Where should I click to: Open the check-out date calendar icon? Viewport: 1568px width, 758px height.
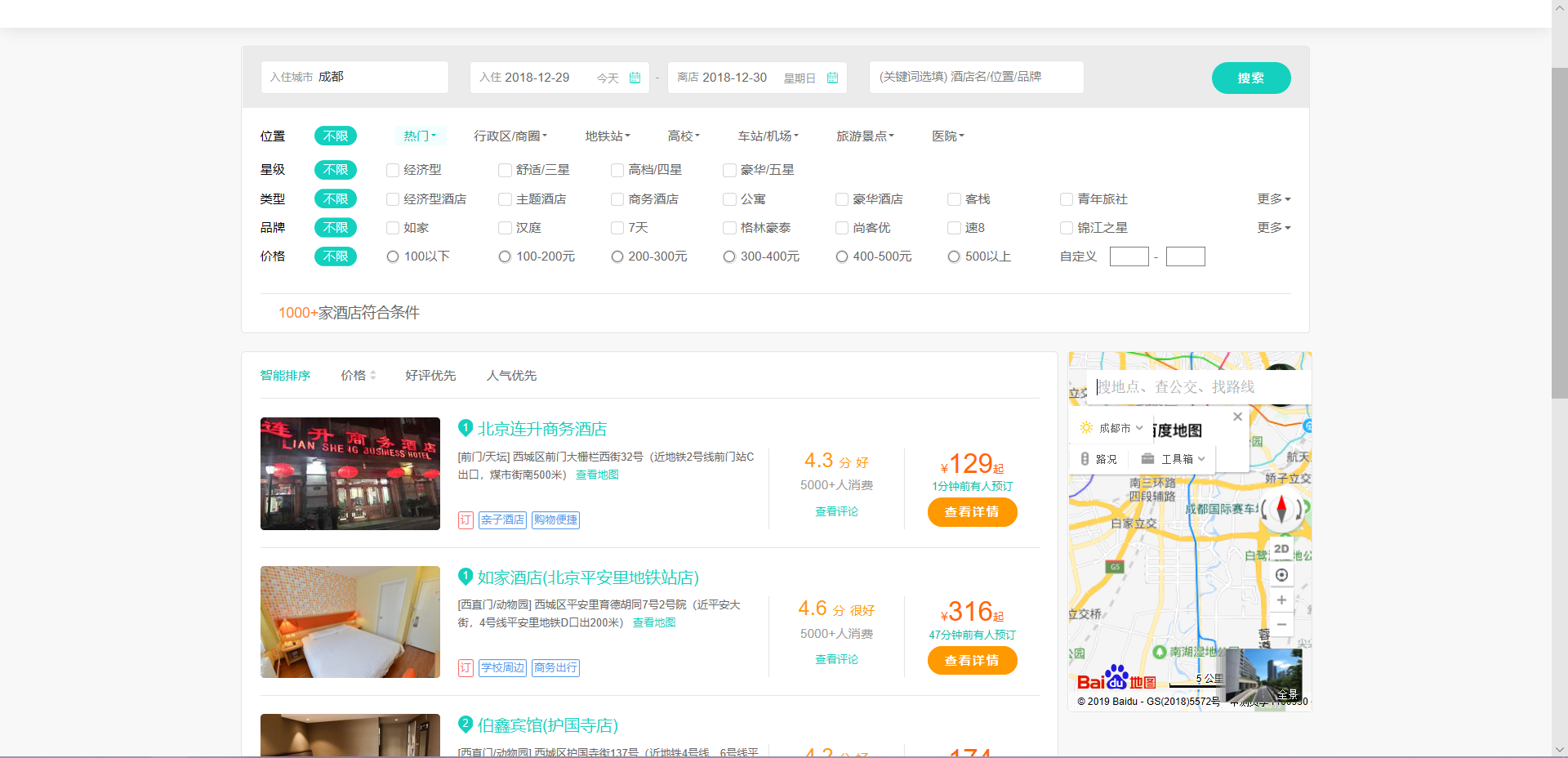[832, 78]
